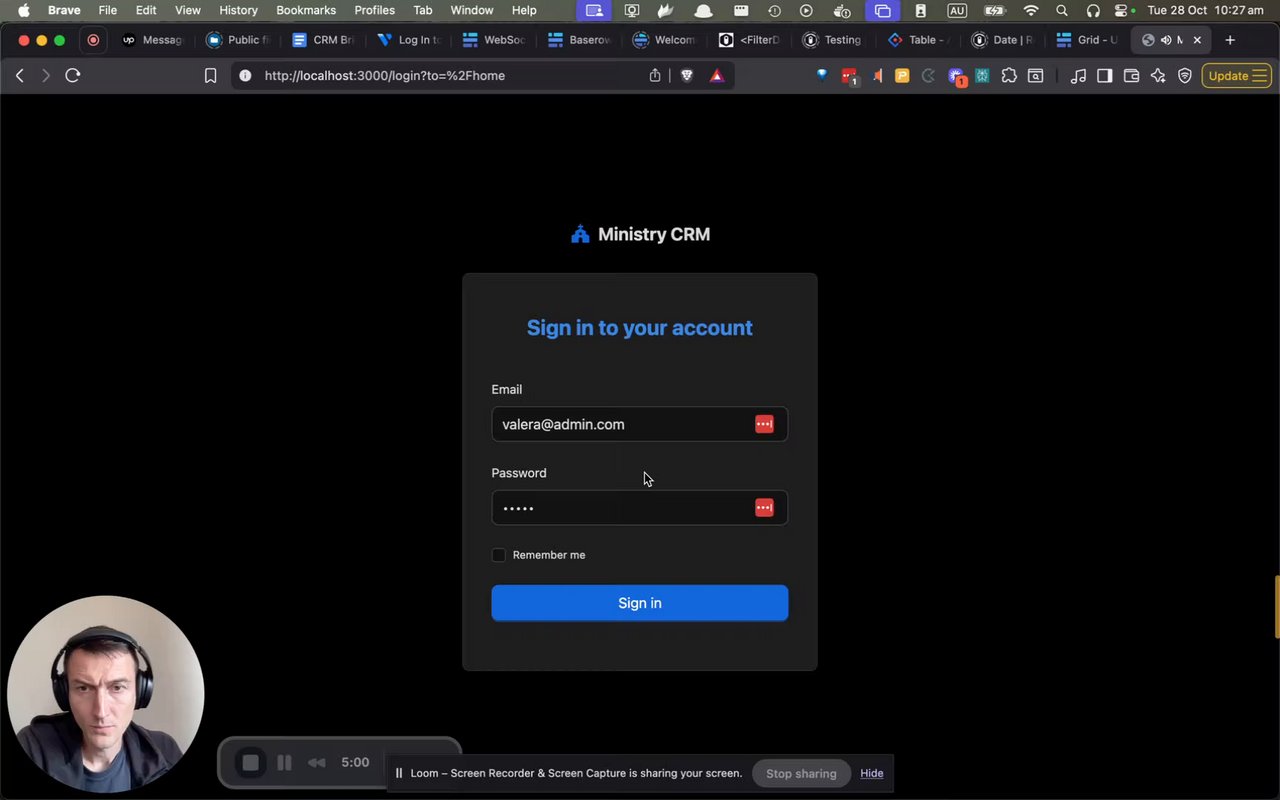The height and width of the screenshot is (800, 1280).
Task: Switch to the Public files tab
Action: click(238, 40)
